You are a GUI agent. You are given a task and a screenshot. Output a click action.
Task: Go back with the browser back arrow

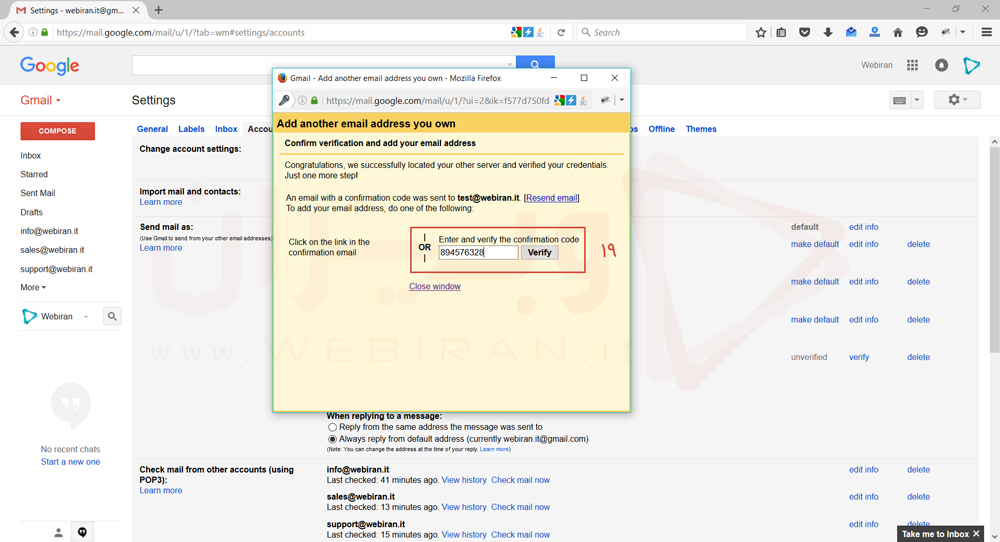coord(14,33)
